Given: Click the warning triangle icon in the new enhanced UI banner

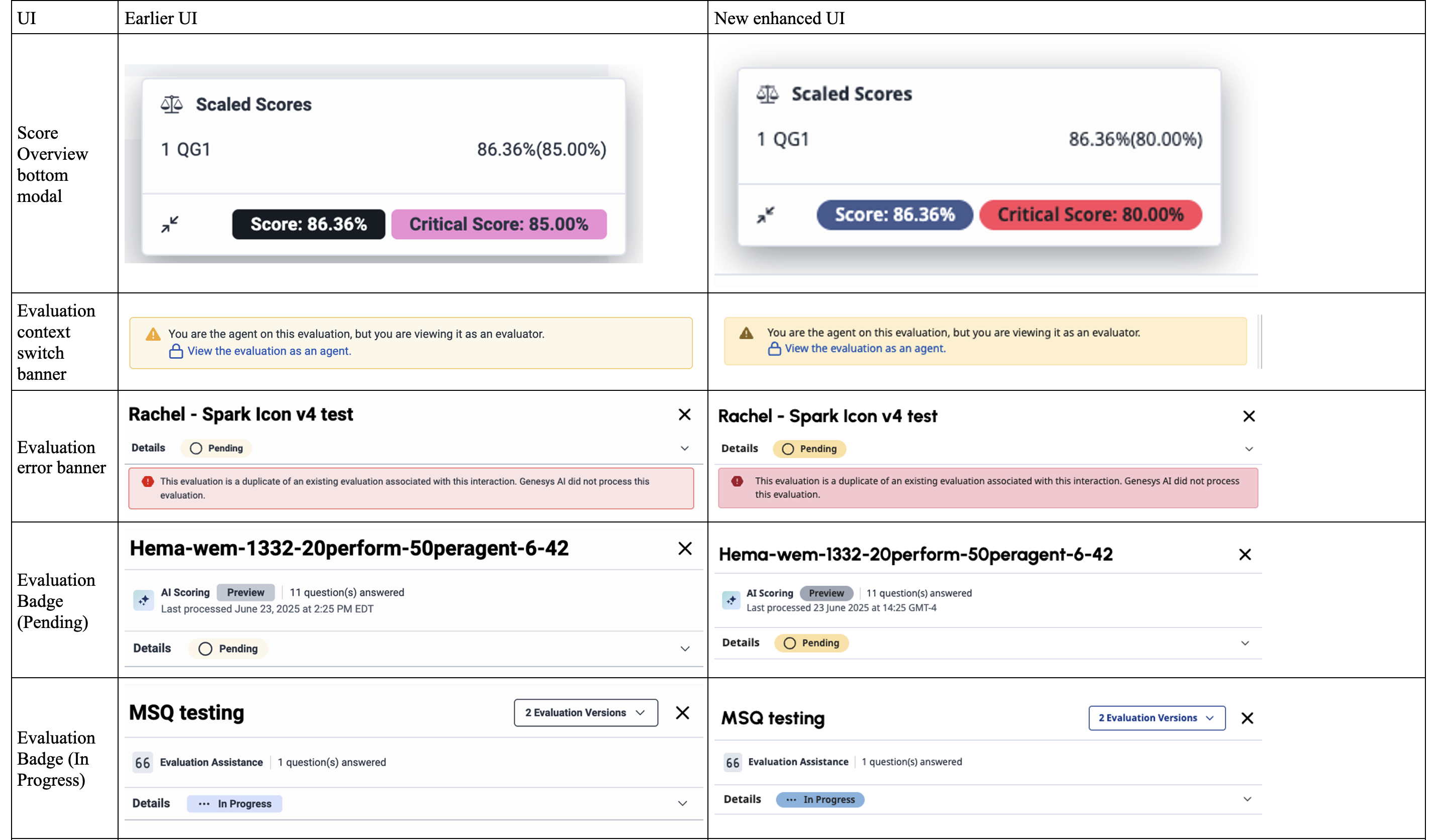Looking at the screenshot, I should click(746, 333).
